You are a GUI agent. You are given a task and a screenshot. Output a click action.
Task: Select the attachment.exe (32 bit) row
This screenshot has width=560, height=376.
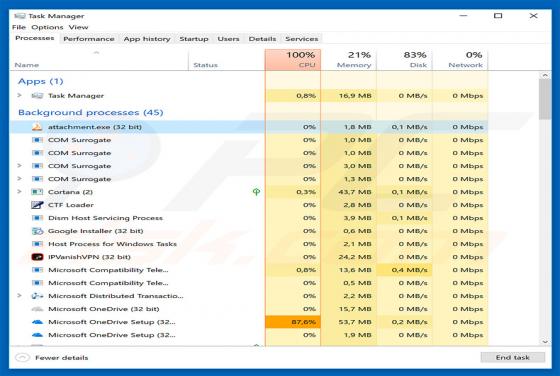[x=249, y=127]
